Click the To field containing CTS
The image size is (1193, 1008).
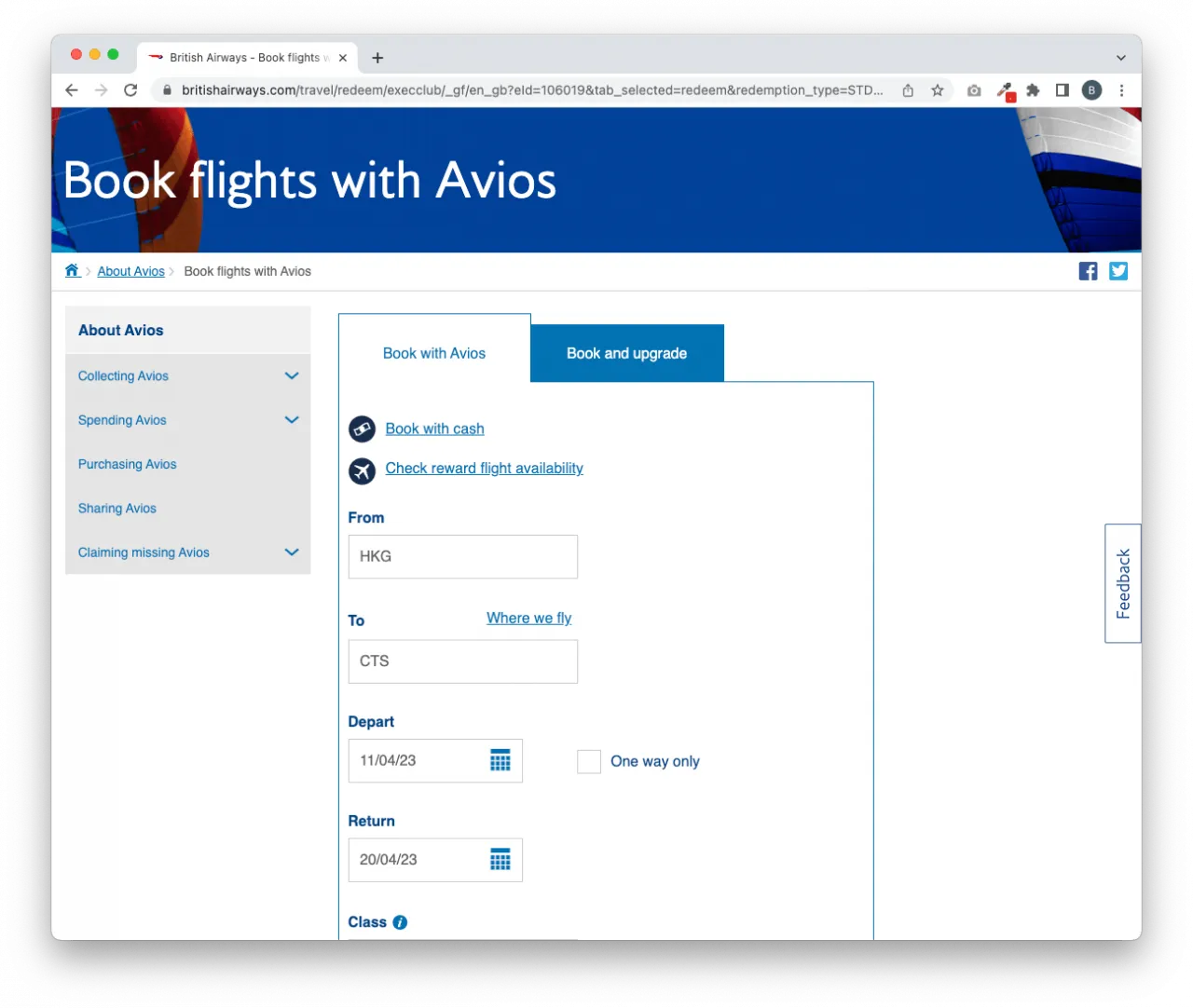pyautogui.click(x=463, y=661)
